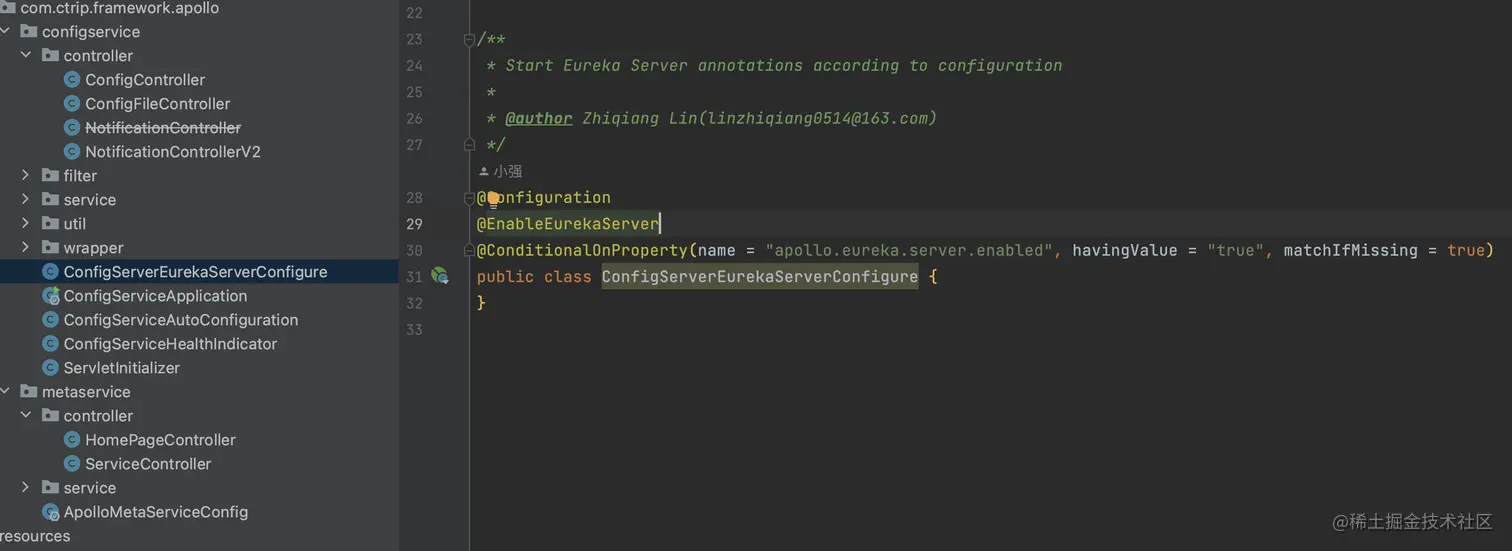Fold the annotations at @Configuration line
1512x551 pixels.
click(x=469, y=198)
